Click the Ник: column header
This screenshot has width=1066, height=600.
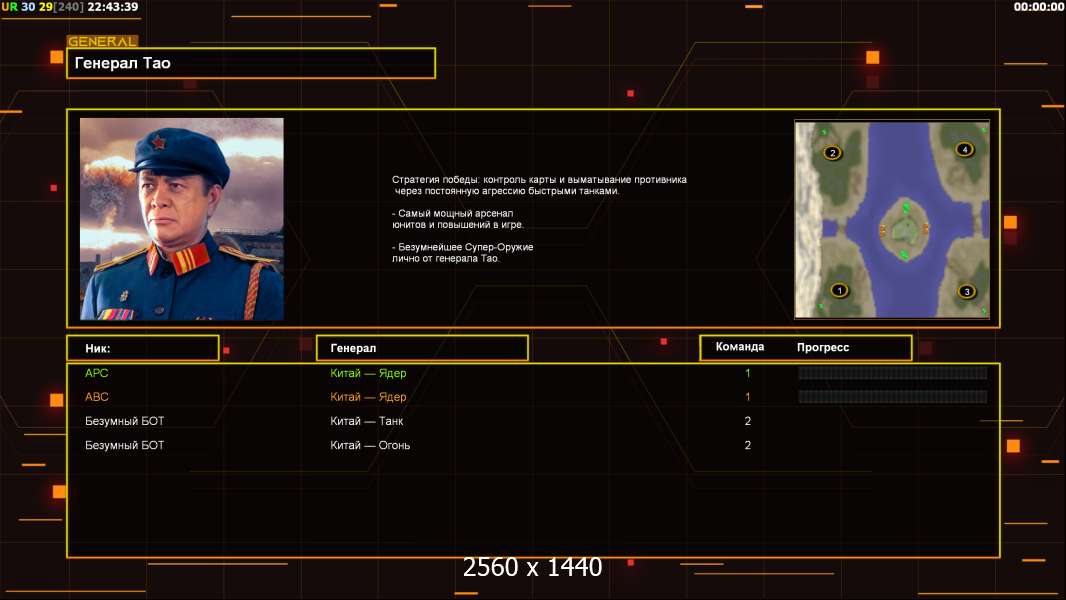143,348
